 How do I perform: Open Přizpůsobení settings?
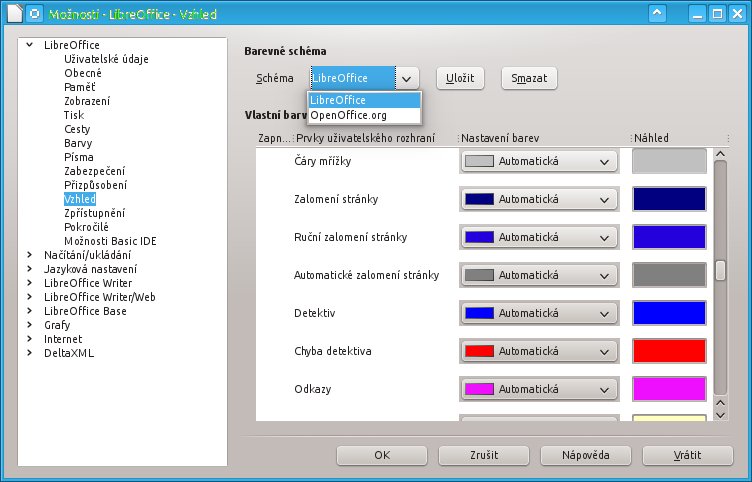[95, 185]
